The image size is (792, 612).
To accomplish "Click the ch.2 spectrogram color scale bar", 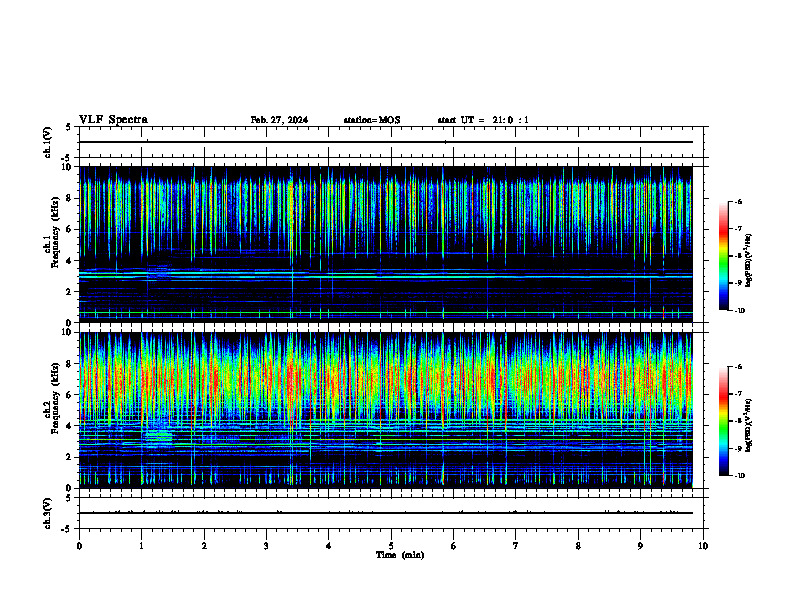I will point(723,421).
